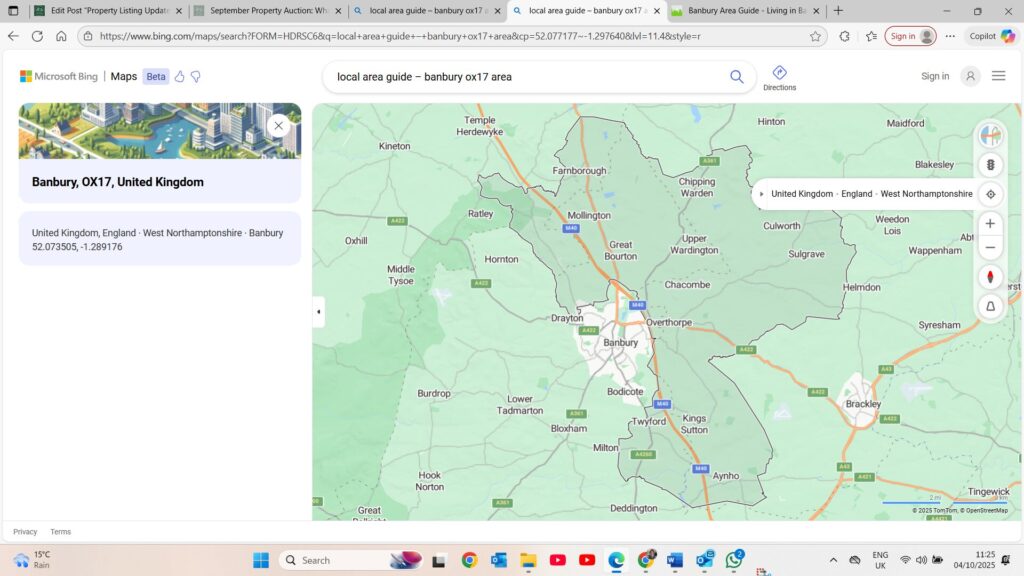Collapse the left panel with the map-edge chevron
This screenshot has width=1024, height=576.
(x=318, y=311)
